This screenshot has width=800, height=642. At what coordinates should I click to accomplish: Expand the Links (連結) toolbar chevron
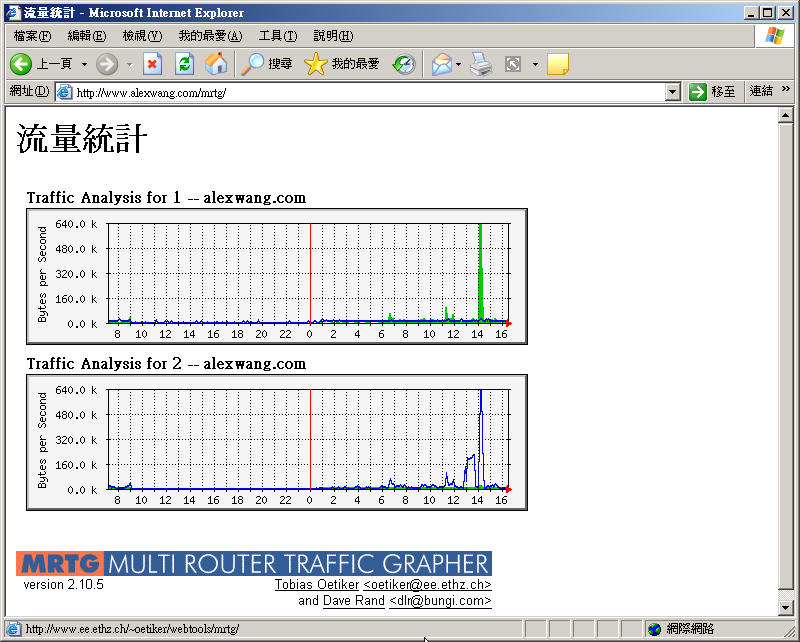click(785, 90)
